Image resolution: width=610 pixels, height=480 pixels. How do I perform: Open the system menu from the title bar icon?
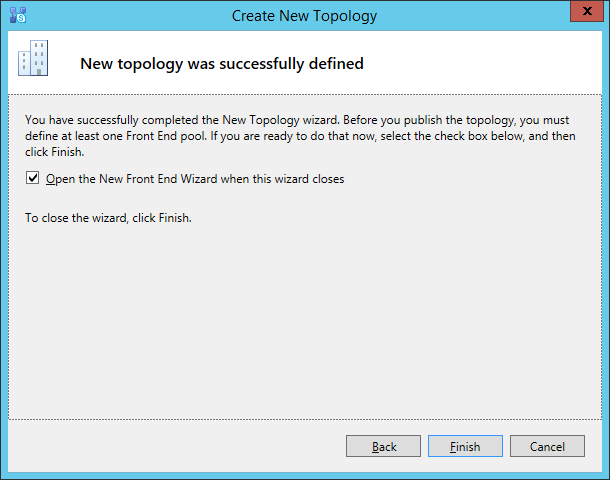point(18,15)
